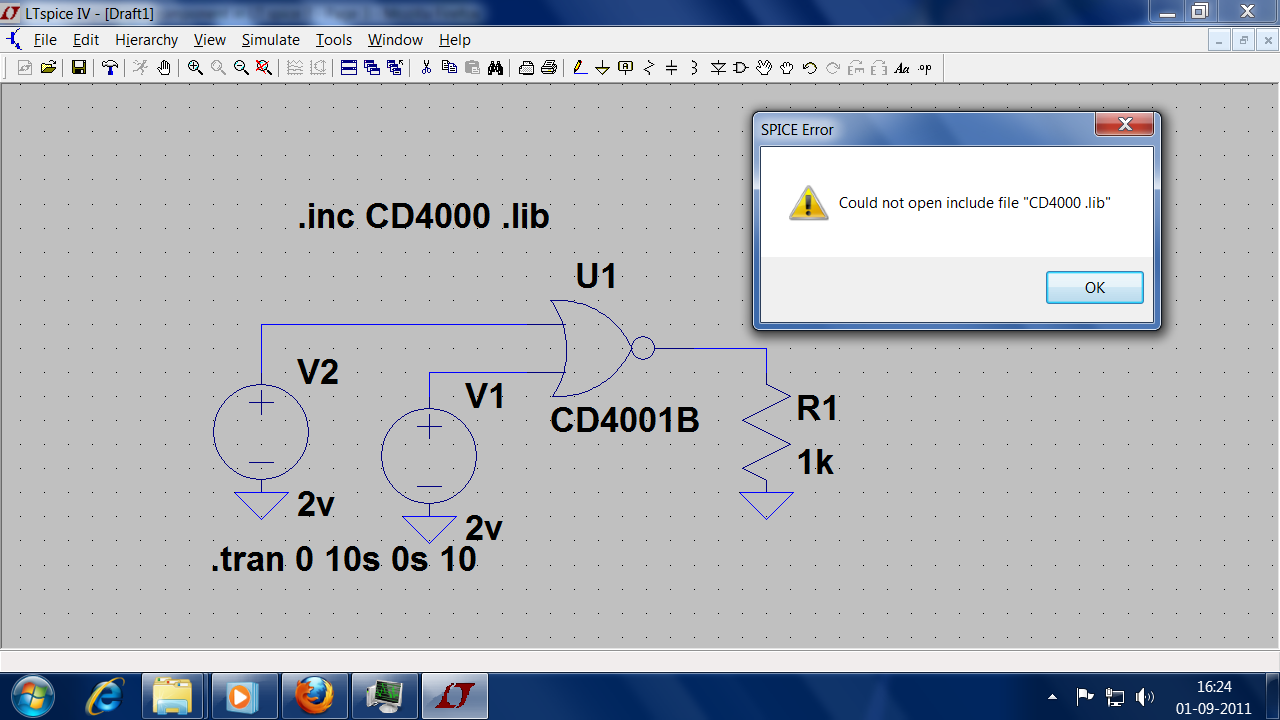Select the Cut scissors tool
This screenshot has height=720, width=1280.
tap(426, 68)
